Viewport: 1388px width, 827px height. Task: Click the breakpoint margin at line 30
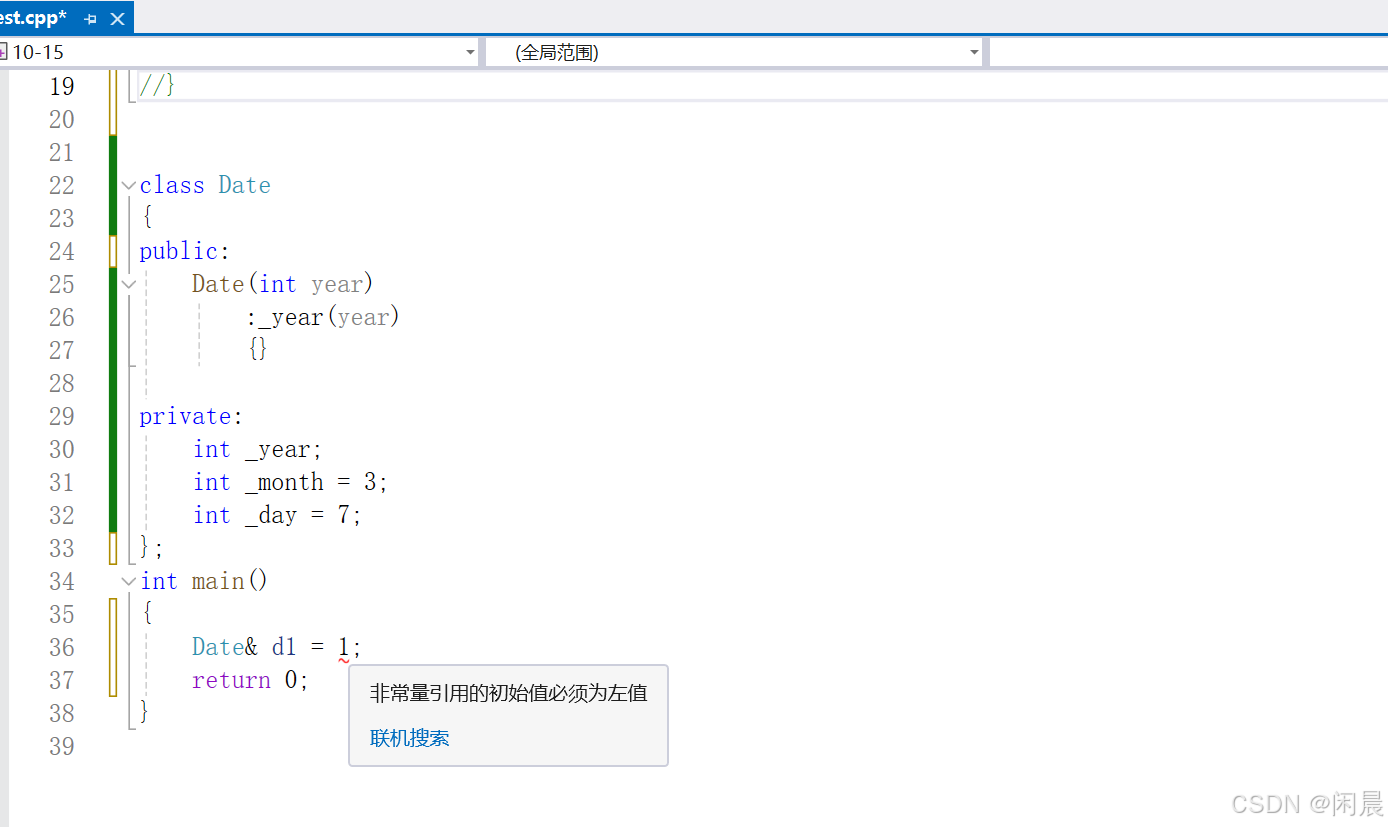[x=97, y=449]
